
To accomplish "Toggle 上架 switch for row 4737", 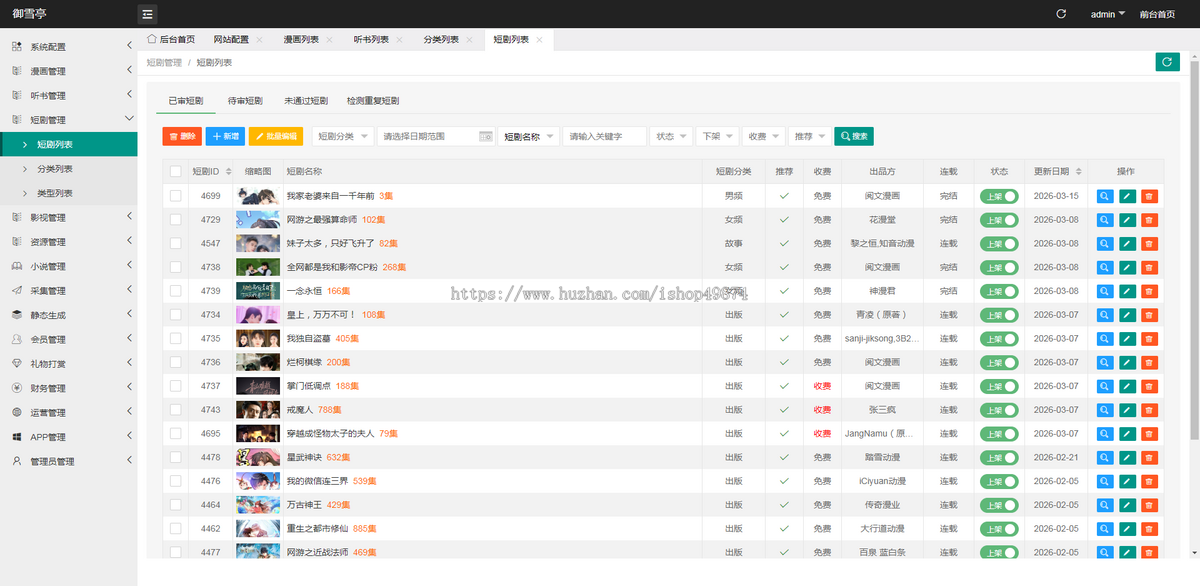I will (999, 386).
